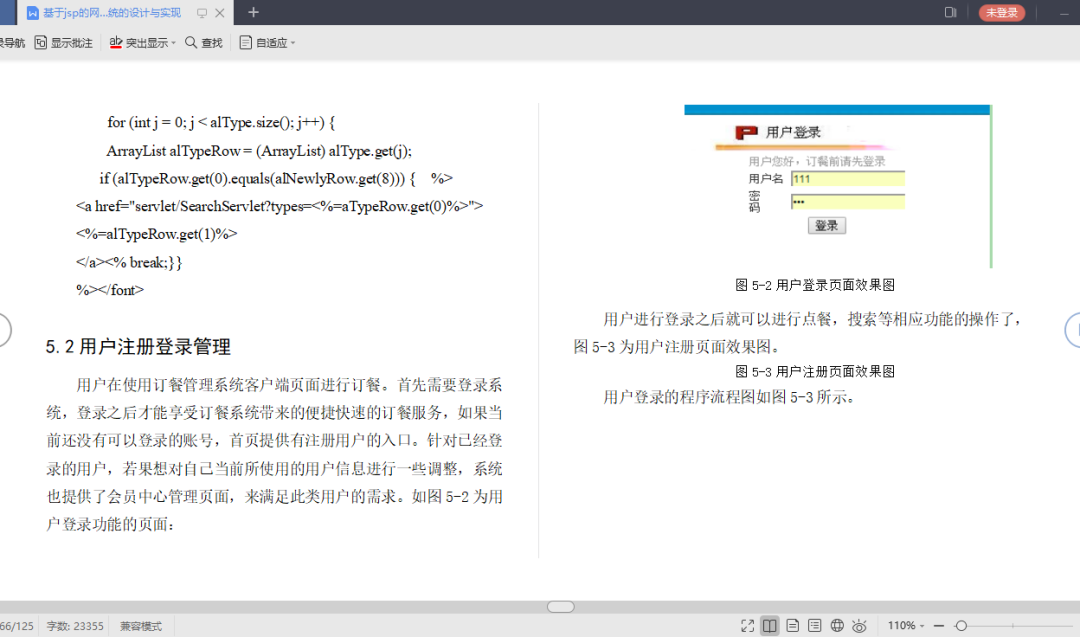
Task: Click the line ArrayList alTypeRow
Action: 259,151
